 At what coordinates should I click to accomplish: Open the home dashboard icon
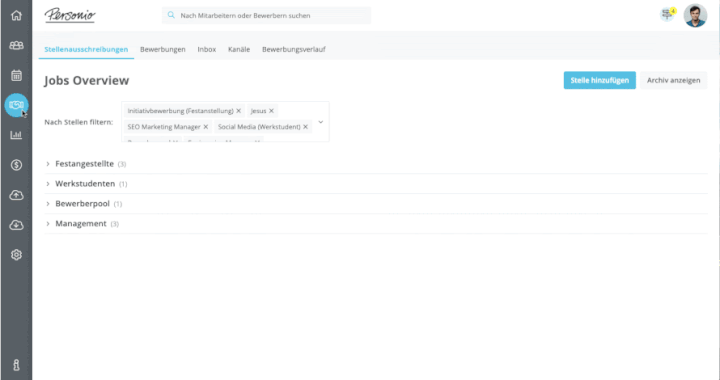click(x=16, y=16)
